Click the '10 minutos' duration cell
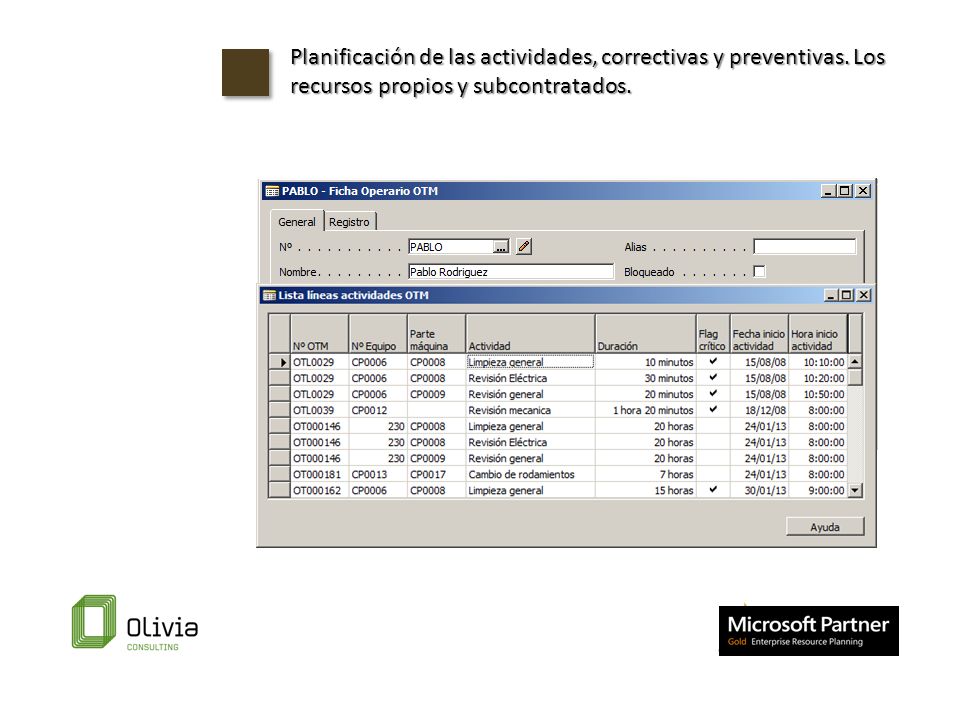960x720 pixels. point(645,362)
